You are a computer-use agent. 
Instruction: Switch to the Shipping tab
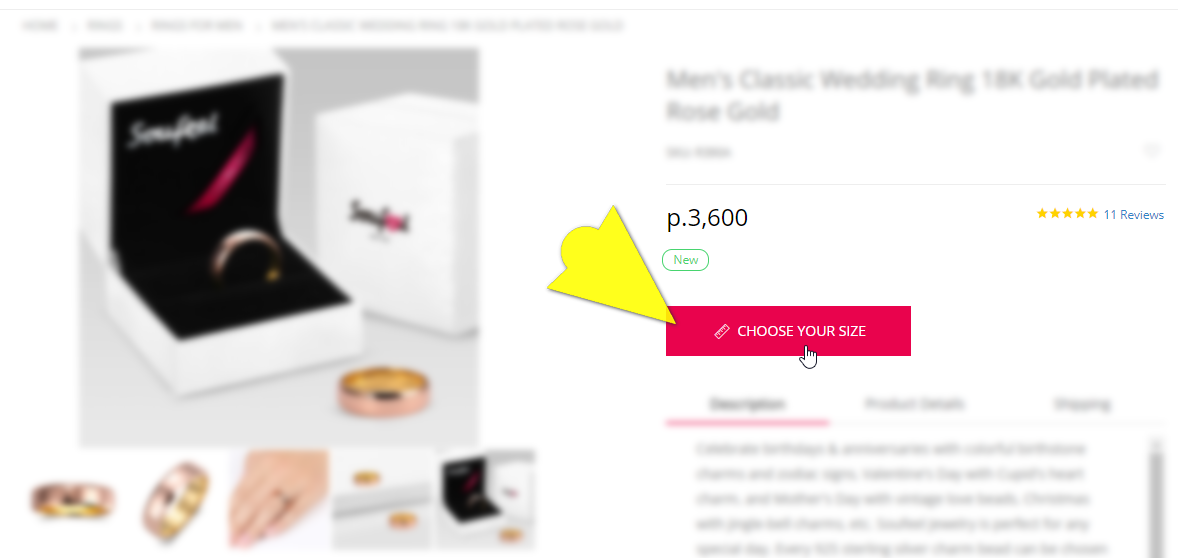tap(1081, 404)
